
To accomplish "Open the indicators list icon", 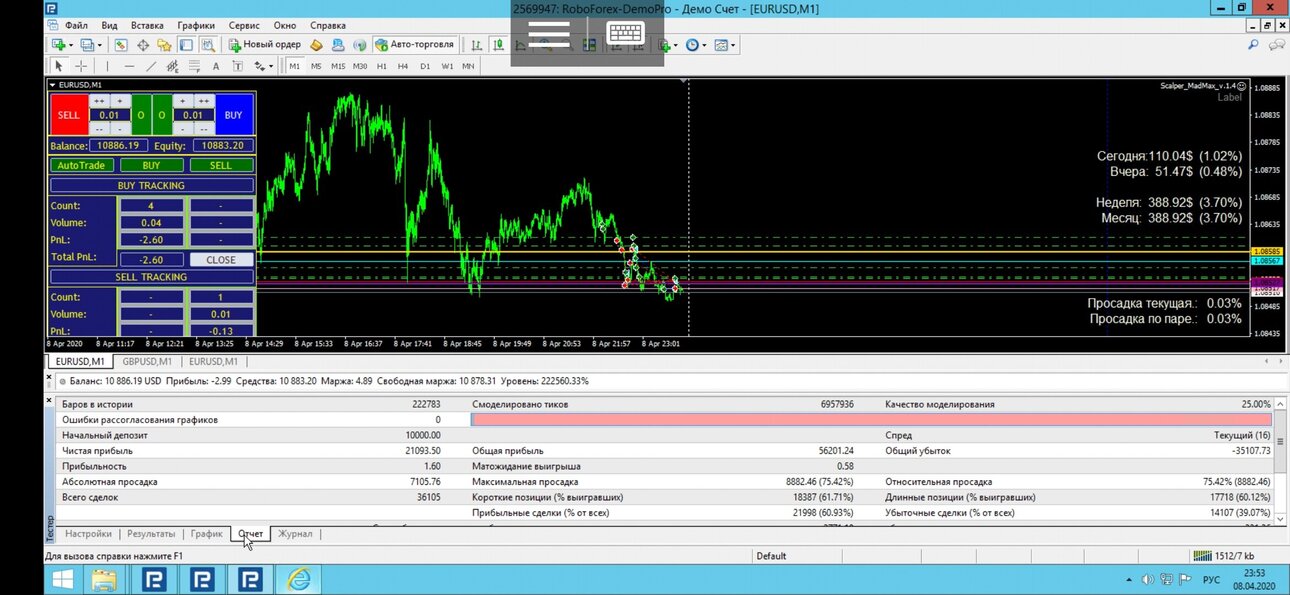I will coord(665,45).
